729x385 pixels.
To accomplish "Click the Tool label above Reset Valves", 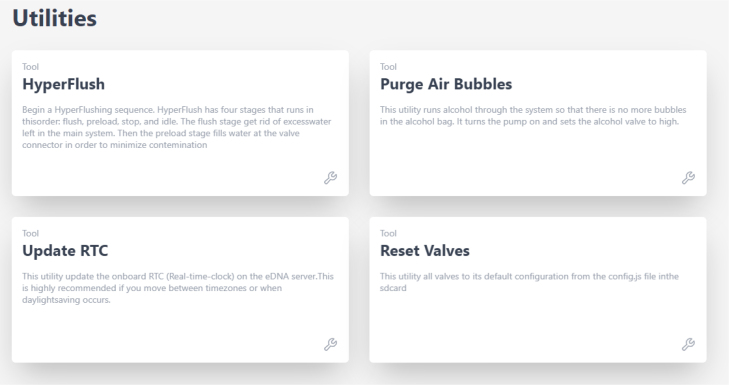I will [x=388, y=233].
